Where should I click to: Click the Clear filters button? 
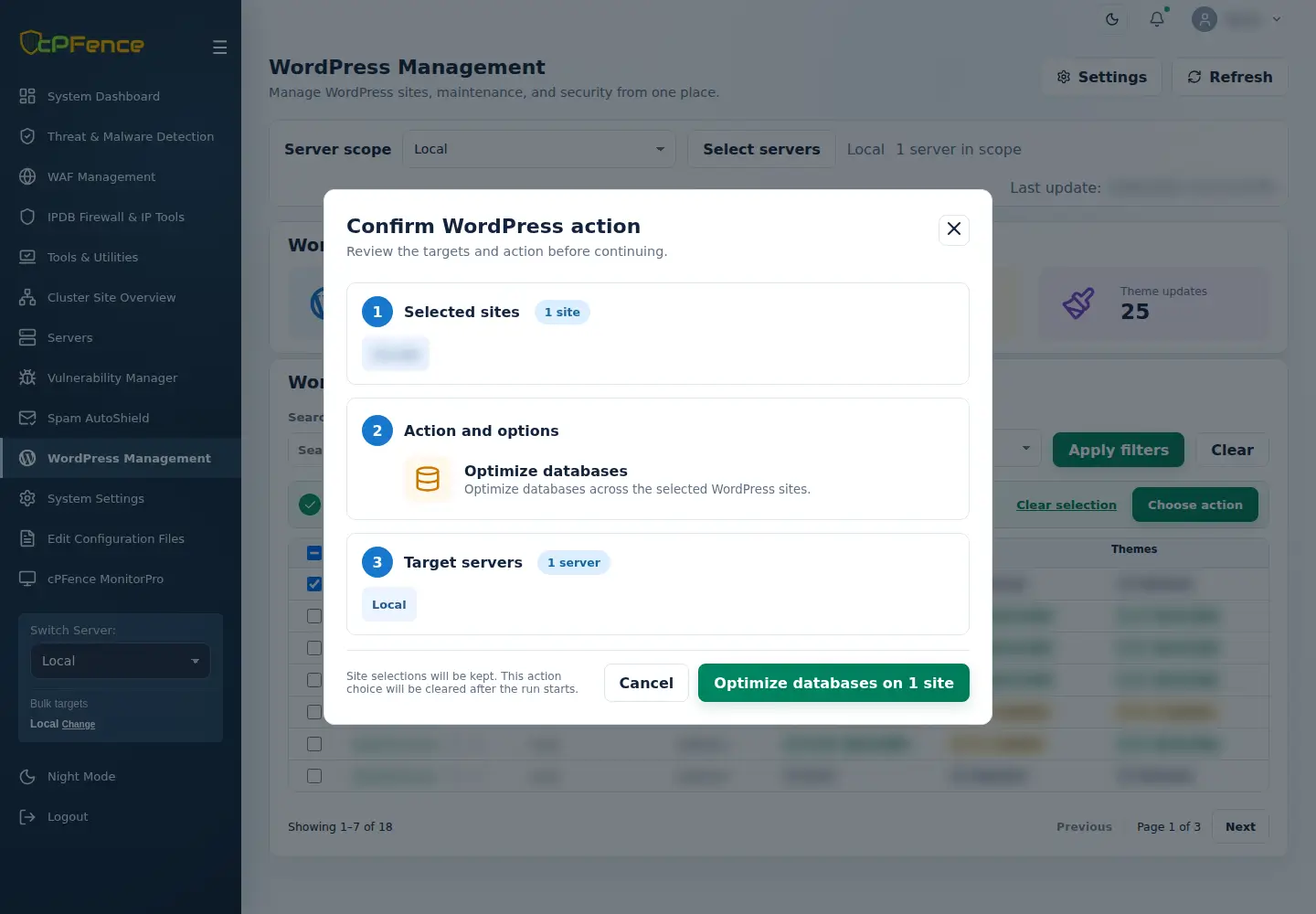1232,450
